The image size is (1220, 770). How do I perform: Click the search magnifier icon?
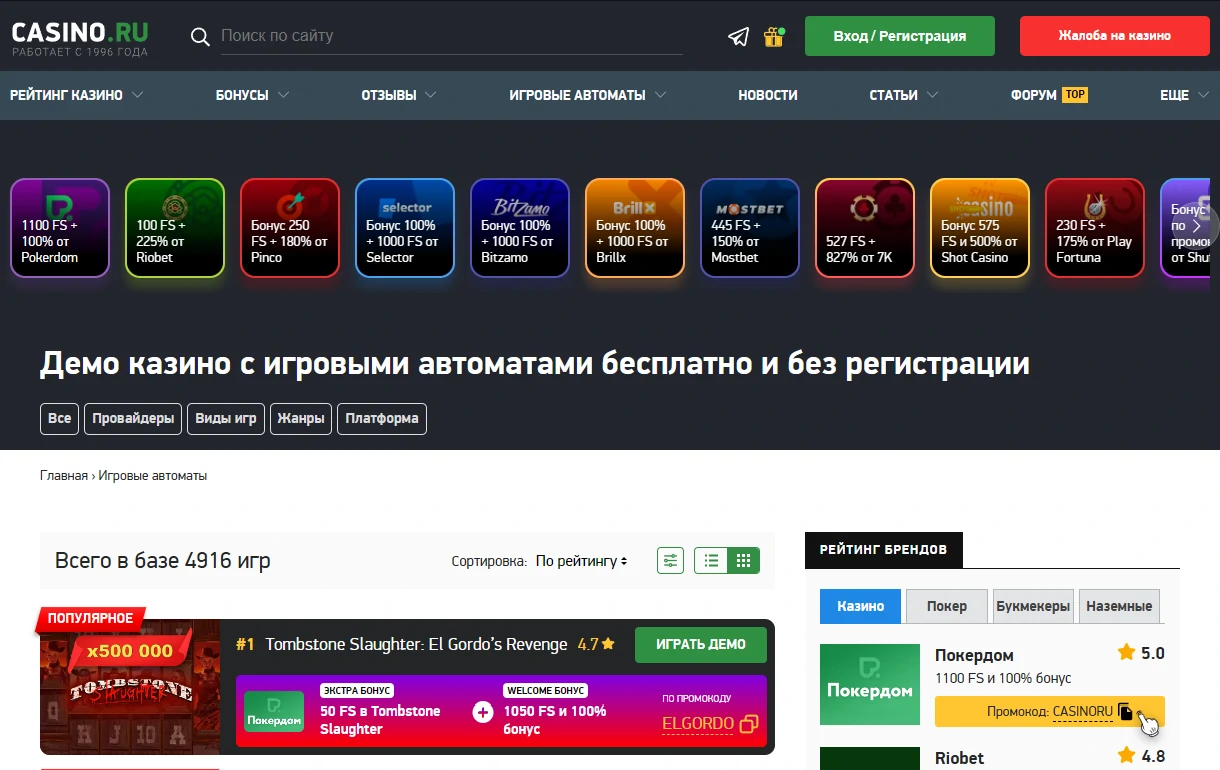pyautogui.click(x=201, y=37)
